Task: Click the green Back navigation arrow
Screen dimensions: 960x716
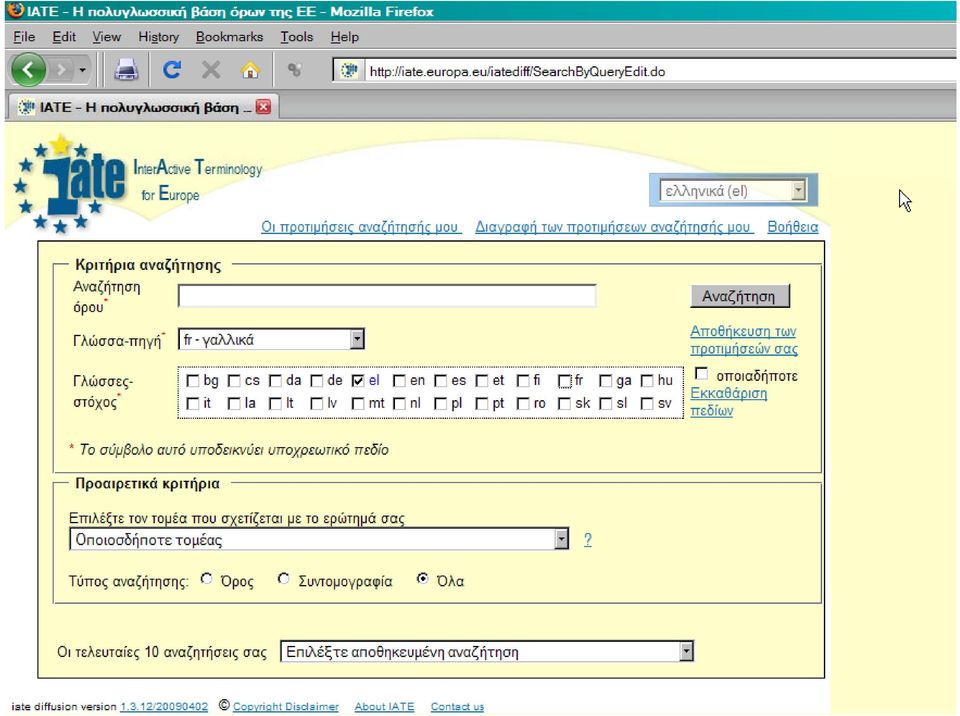Action: (x=28, y=70)
